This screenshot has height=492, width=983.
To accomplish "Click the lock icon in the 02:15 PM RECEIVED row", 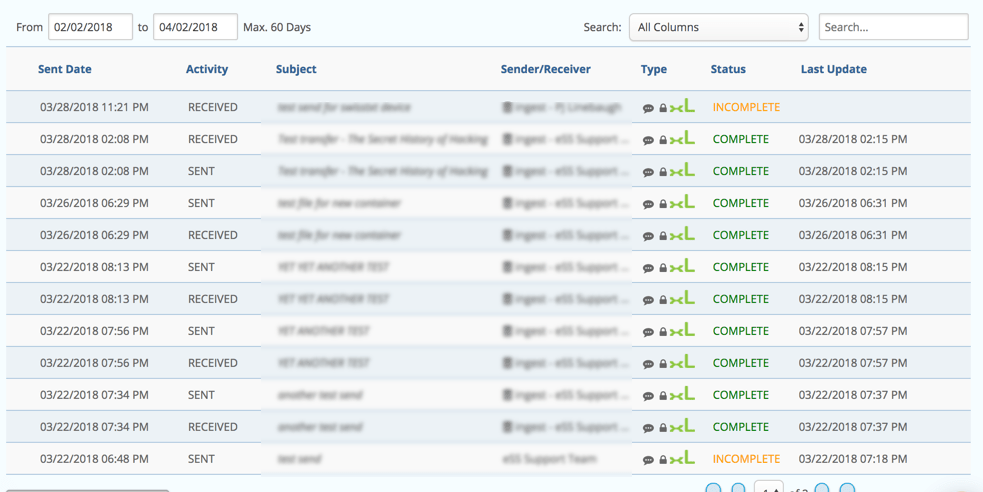I will [x=662, y=140].
